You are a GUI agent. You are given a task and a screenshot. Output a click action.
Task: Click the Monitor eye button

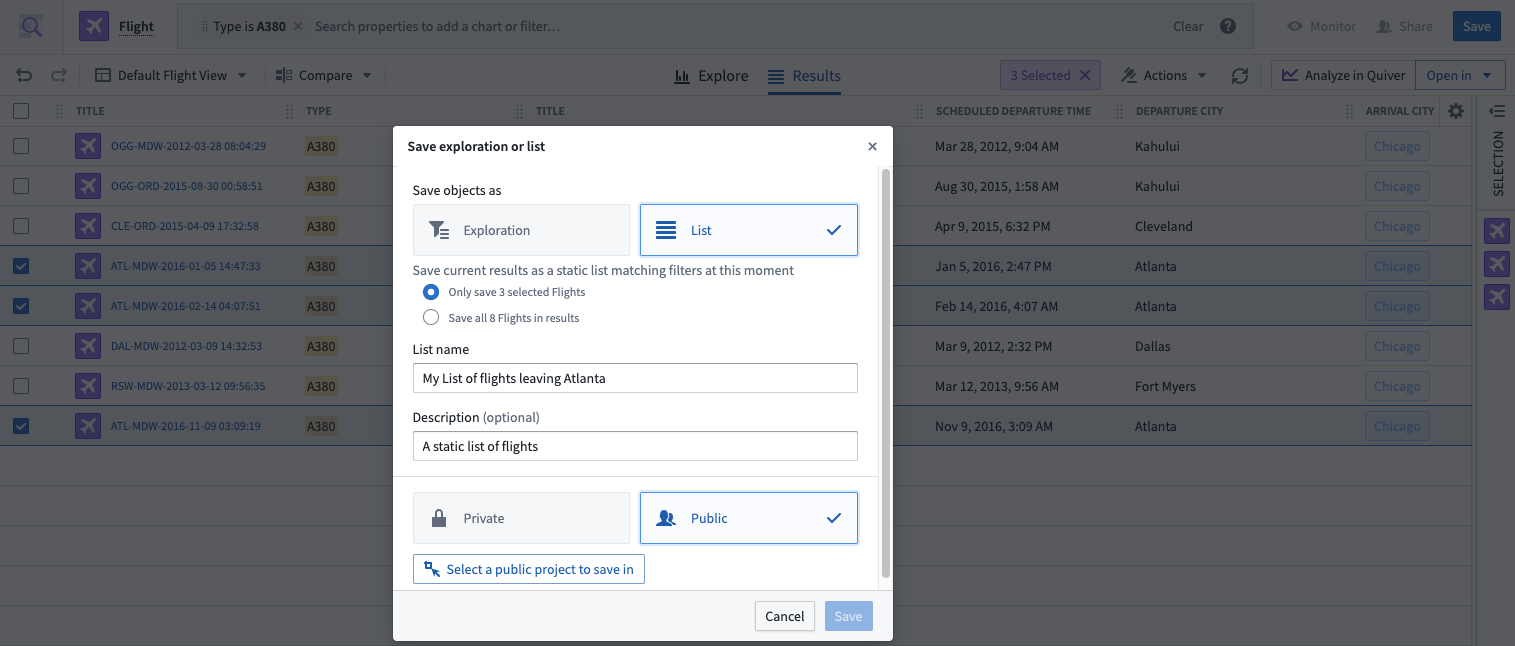click(x=1321, y=27)
